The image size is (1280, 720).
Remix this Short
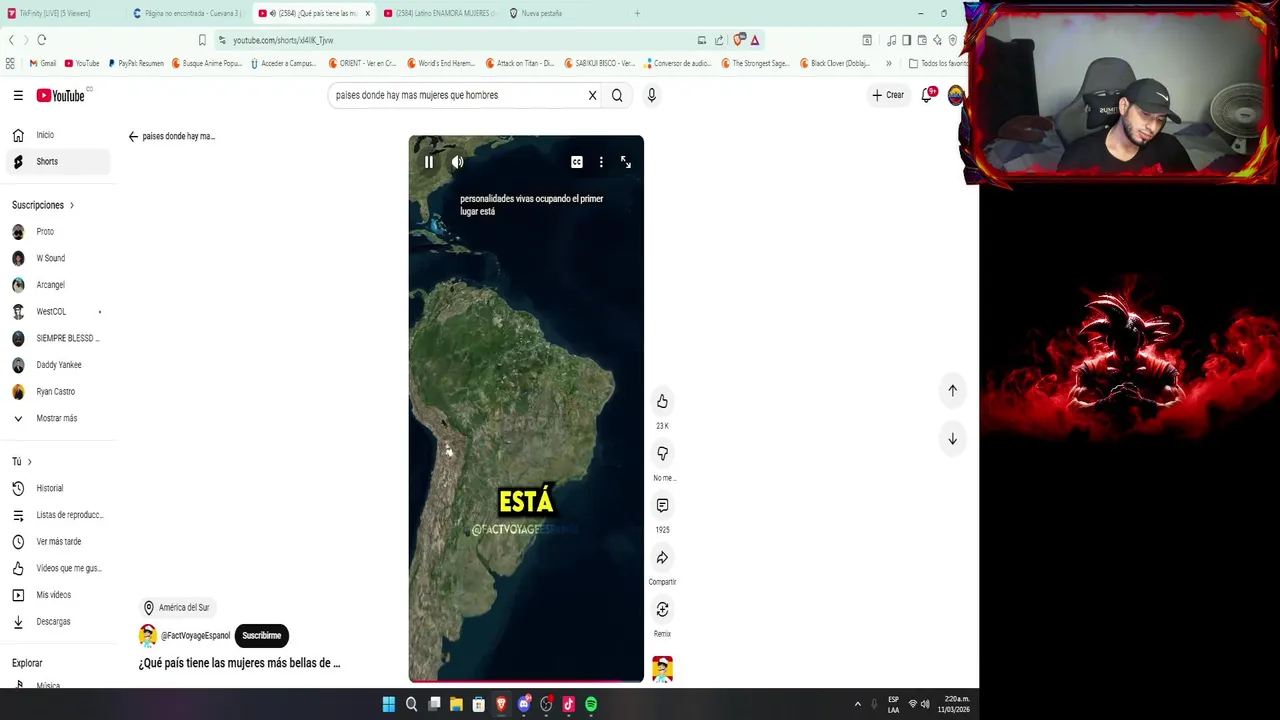click(x=662, y=609)
